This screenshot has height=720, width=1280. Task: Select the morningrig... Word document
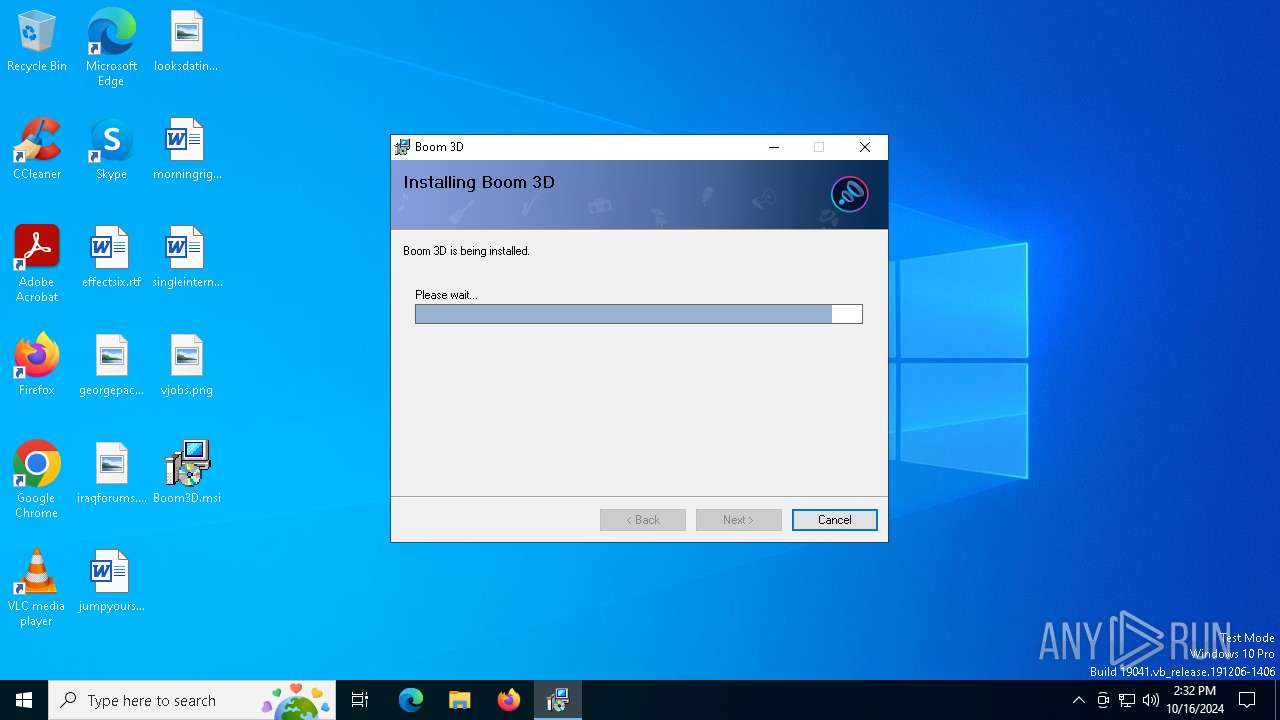click(186, 150)
